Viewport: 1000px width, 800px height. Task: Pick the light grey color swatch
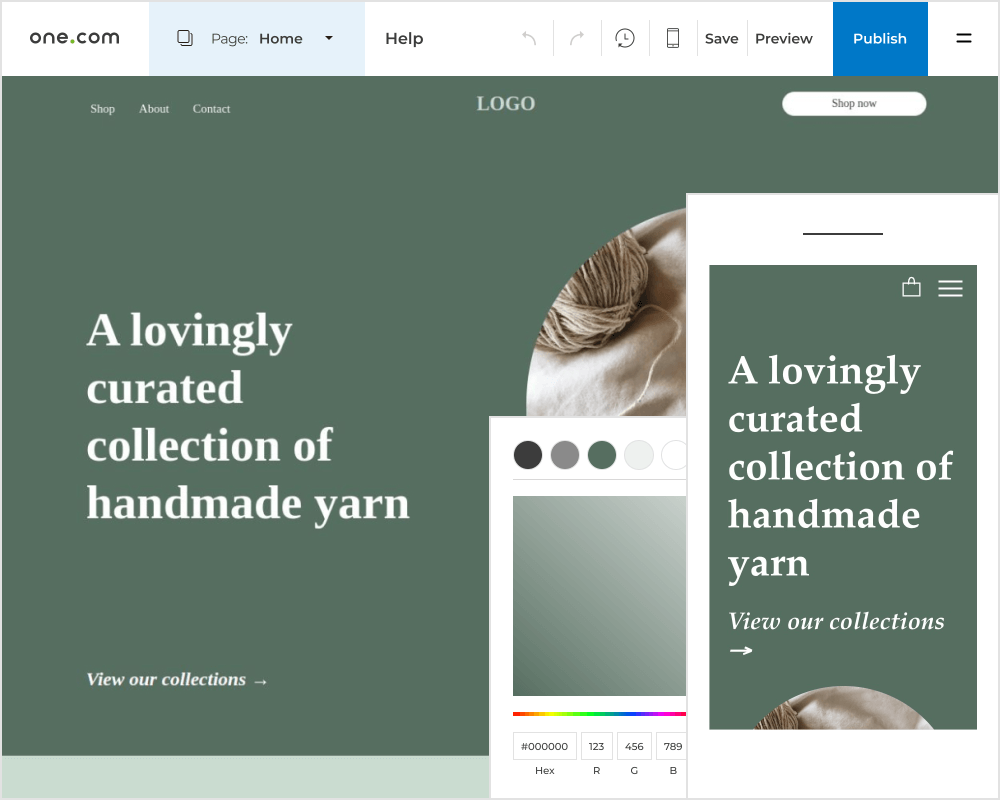click(x=639, y=455)
